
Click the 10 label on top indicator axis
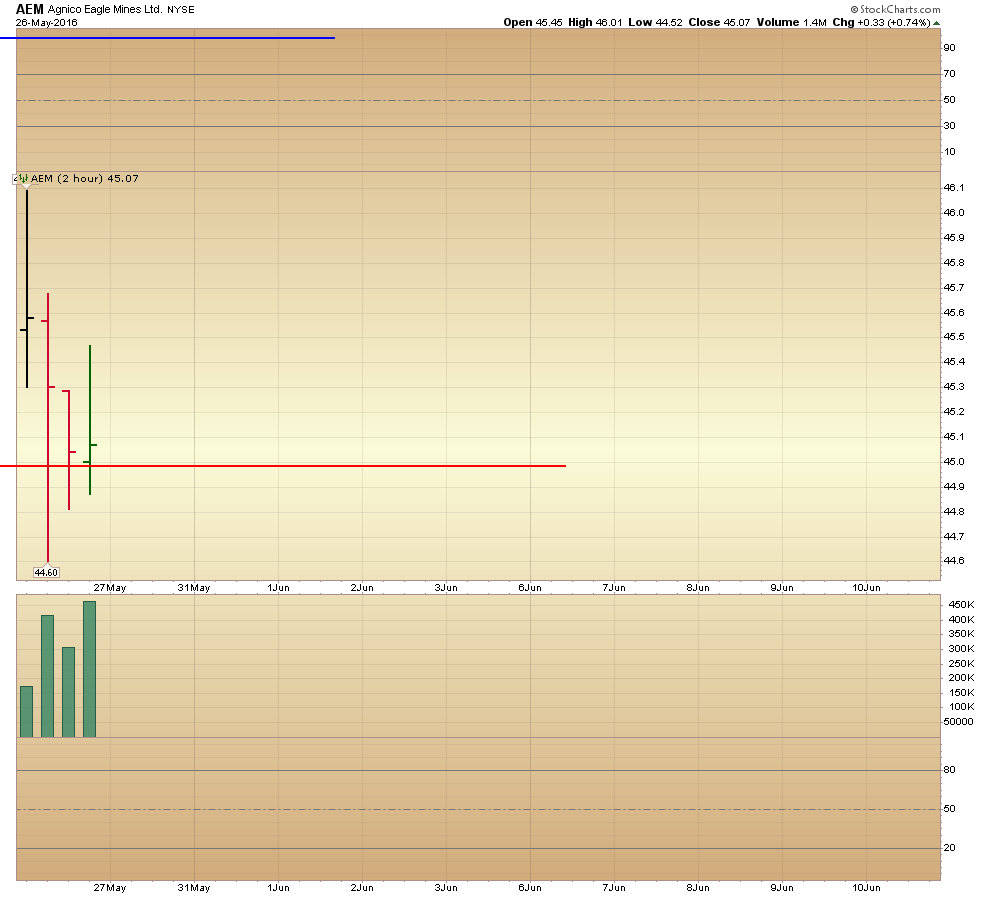[949, 151]
